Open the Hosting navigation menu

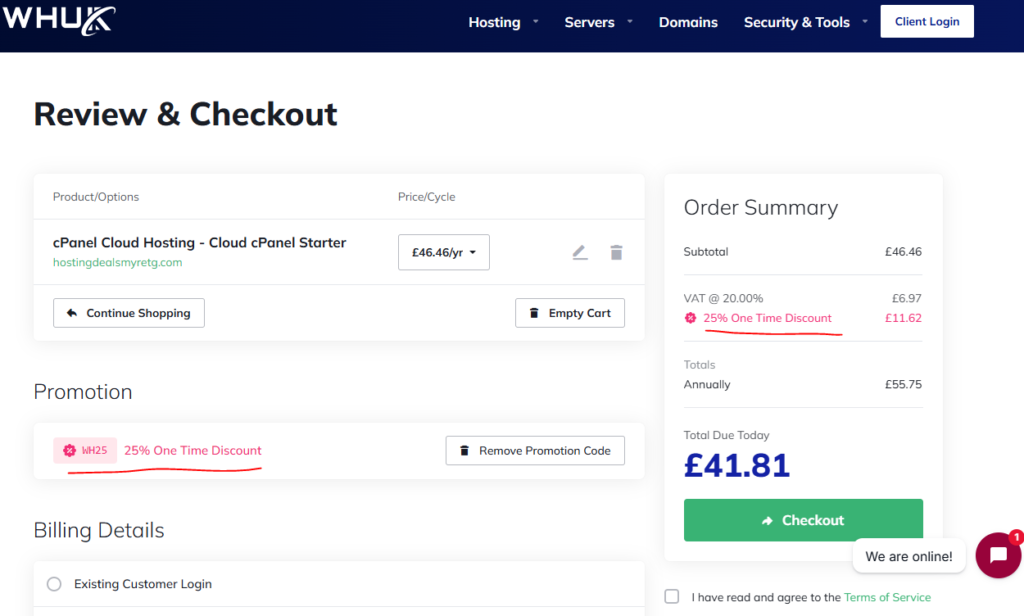[x=494, y=22]
